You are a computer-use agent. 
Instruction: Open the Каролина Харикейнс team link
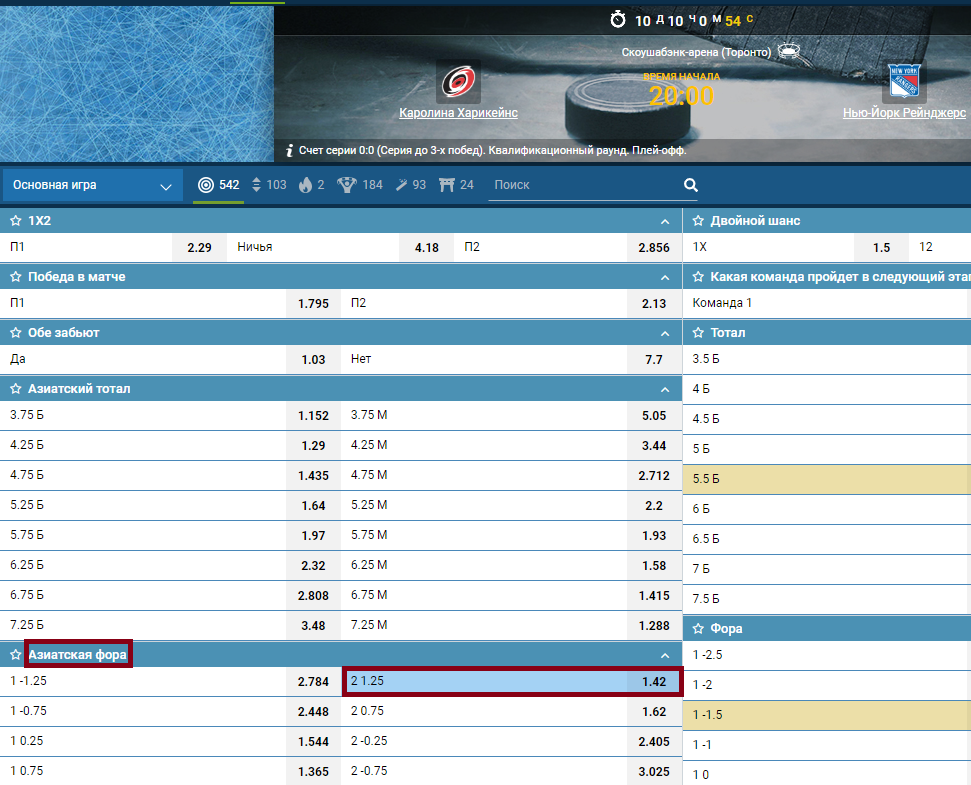[458, 113]
